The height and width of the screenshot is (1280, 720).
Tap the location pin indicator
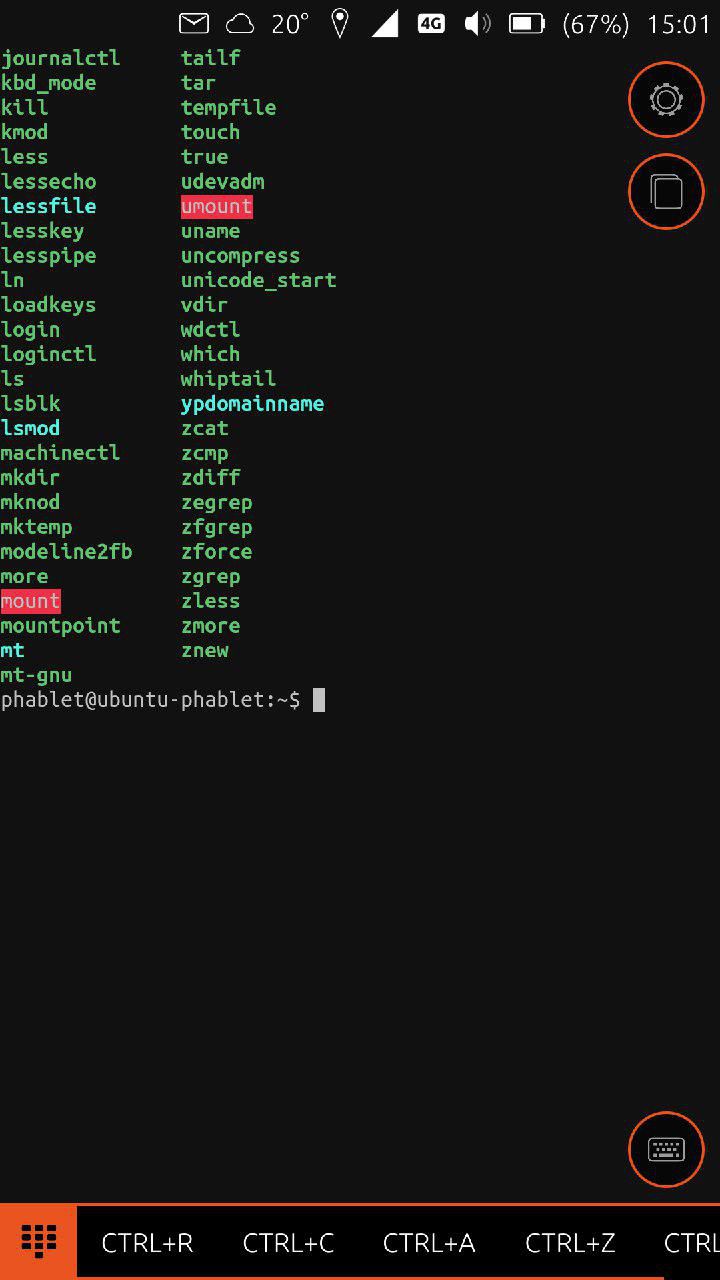pyautogui.click(x=340, y=24)
